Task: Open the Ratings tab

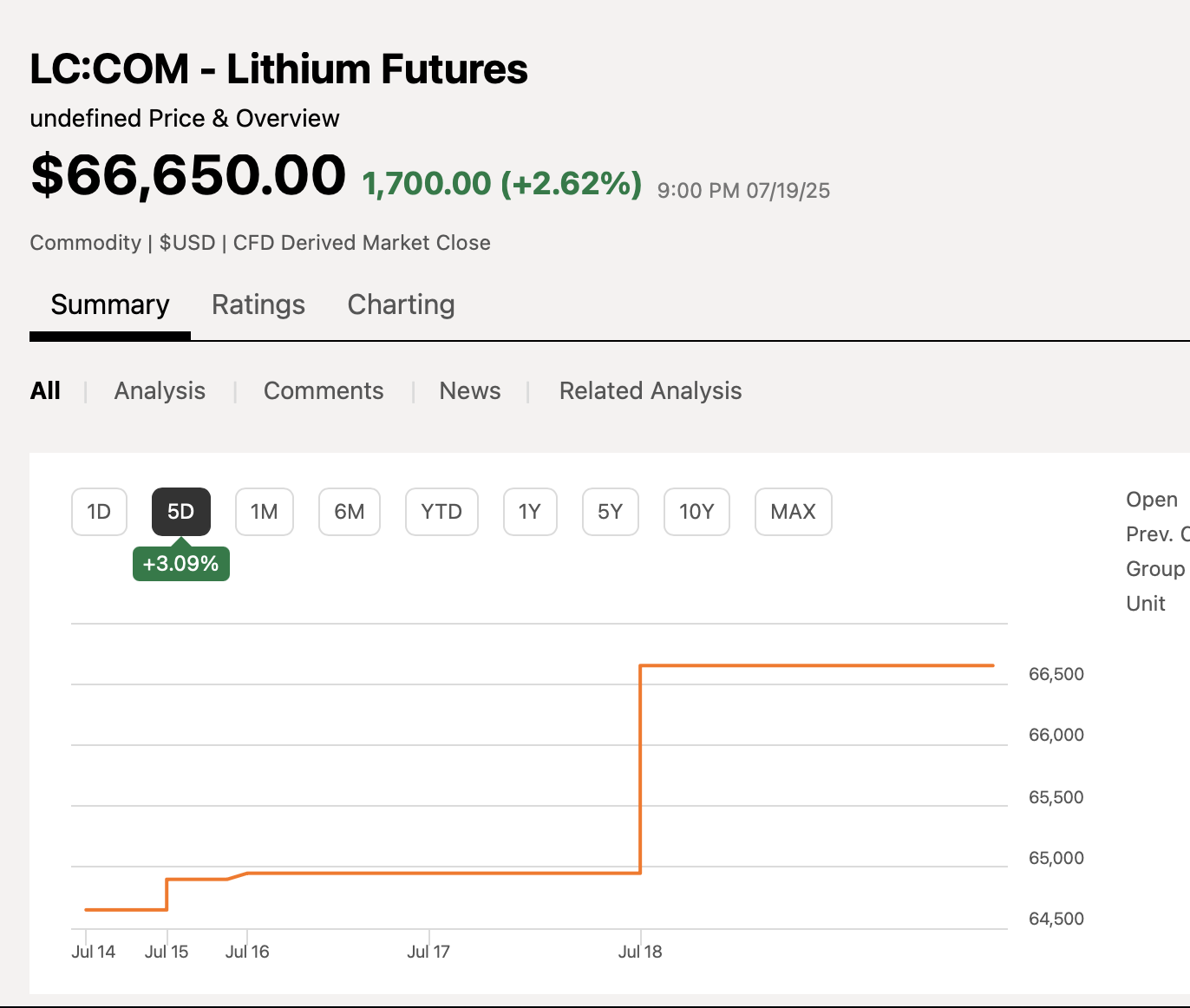Action: [258, 304]
